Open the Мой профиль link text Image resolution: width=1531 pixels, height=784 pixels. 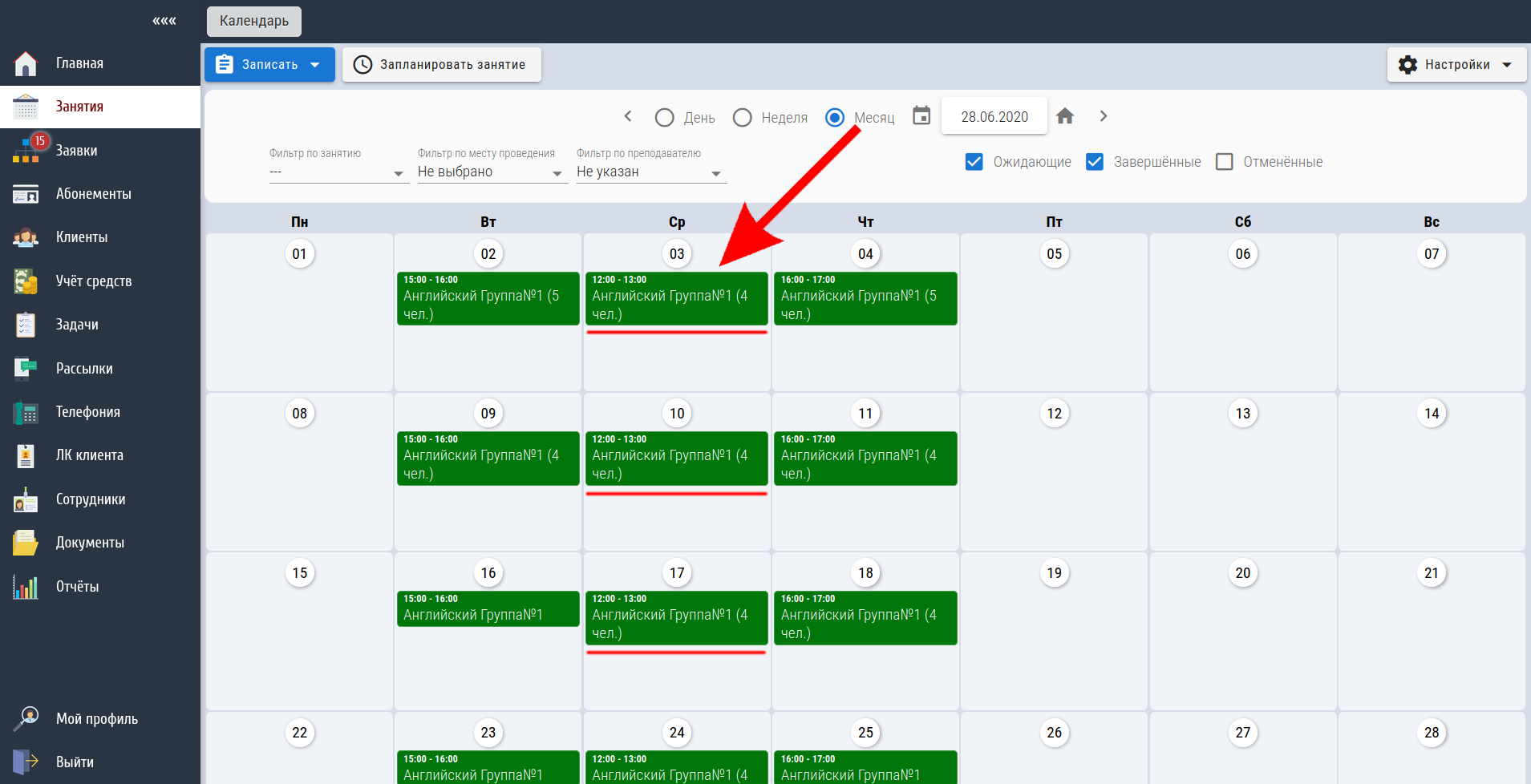[x=97, y=719]
